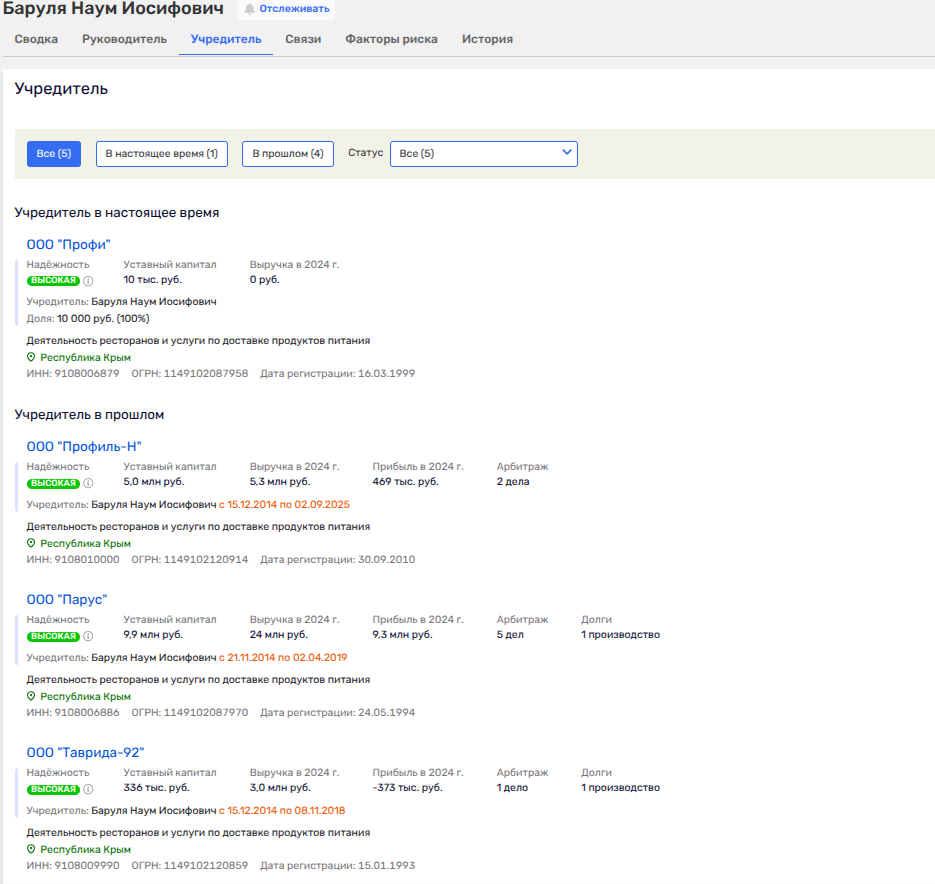Click info icon beside ООО "Профи" reliability badge
This screenshot has height=884, width=935.
click(x=88, y=281)
